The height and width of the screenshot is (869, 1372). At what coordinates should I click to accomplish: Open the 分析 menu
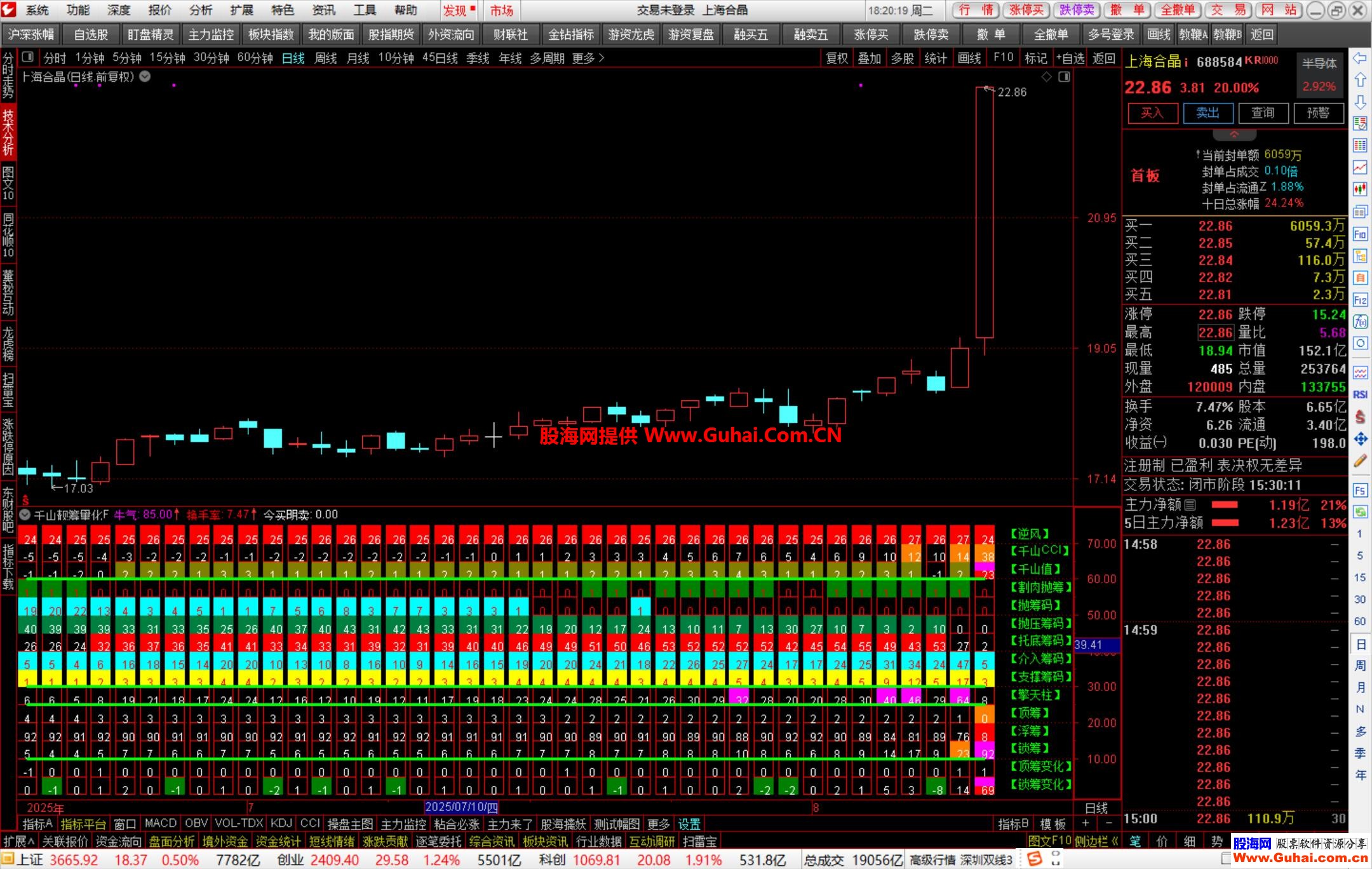pyautogui.click(x=201, y=10)
